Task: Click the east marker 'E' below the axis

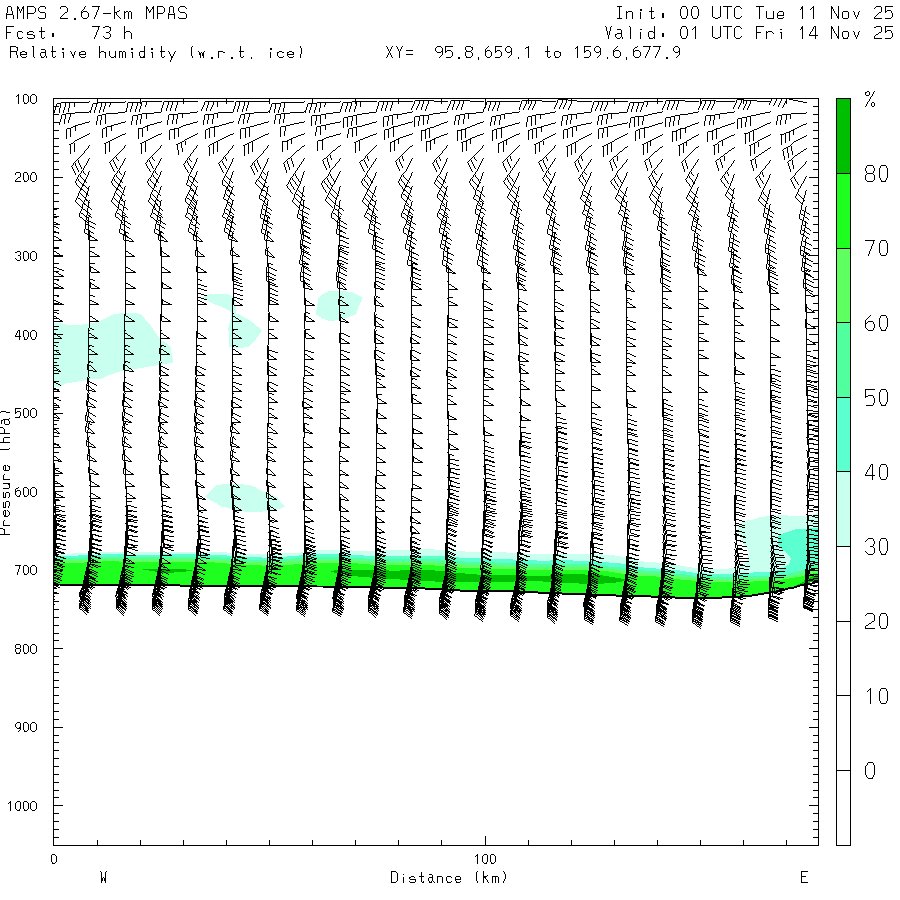Action: tap(804, 878)
